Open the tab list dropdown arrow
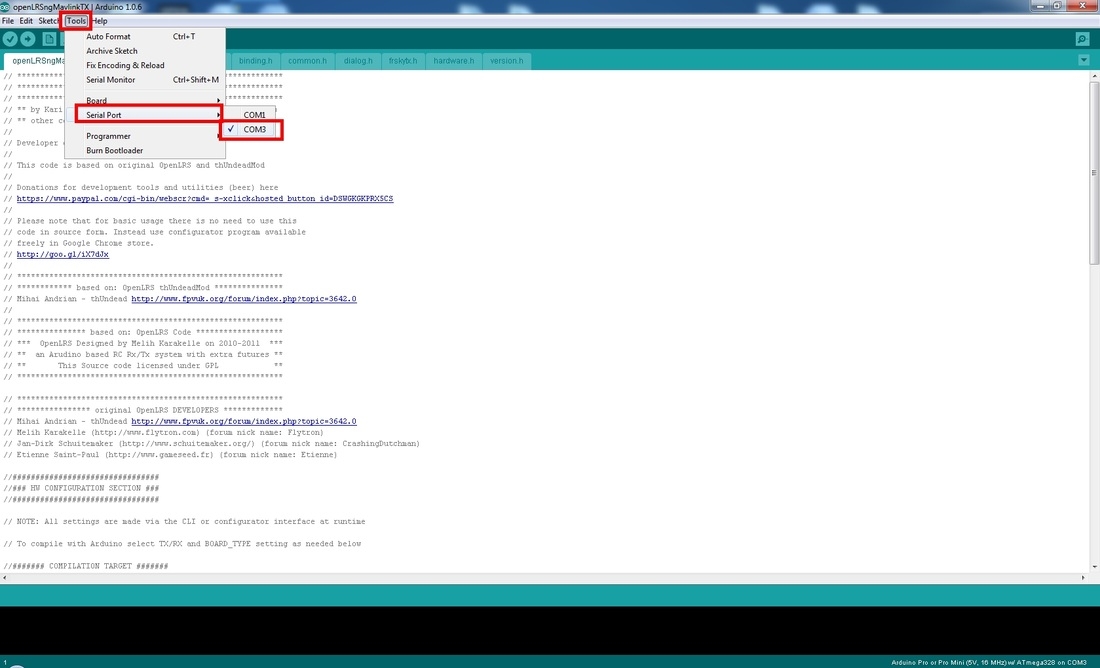This screenshot has width=1100, height=668. click(x=1084, y=60)
